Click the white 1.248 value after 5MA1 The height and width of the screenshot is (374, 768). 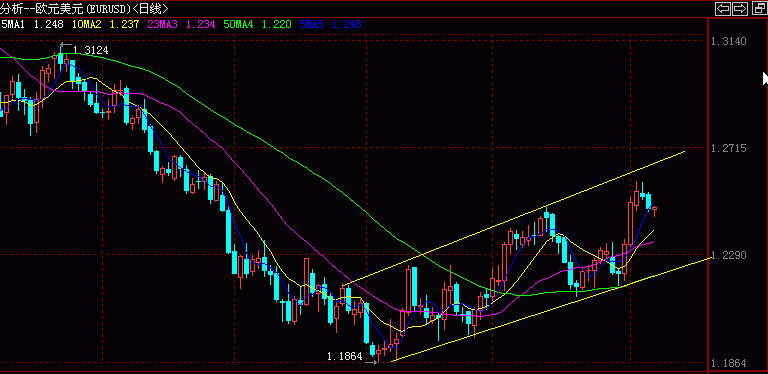[48, 24]
